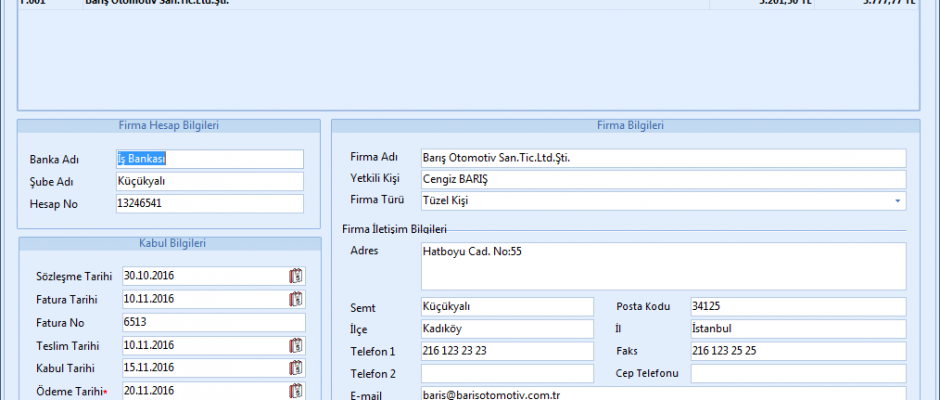Focus the Şube Adı input
Screen dimensions: 940x400
pos(208,181)
